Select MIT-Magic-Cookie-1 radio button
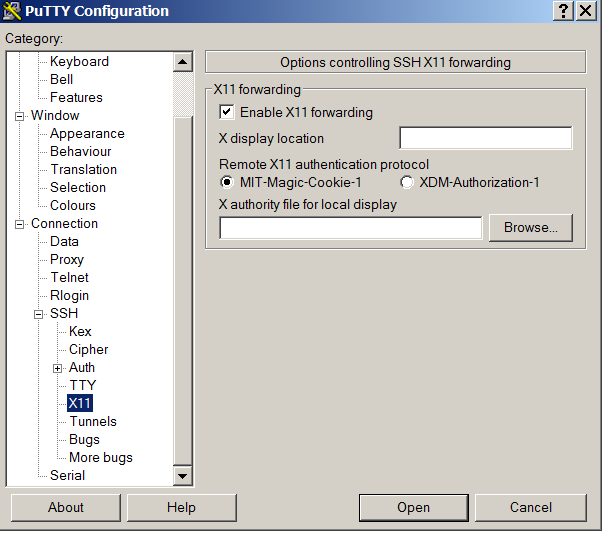The height and width of the screenshot is (533, 603). (x=227, y=182)
